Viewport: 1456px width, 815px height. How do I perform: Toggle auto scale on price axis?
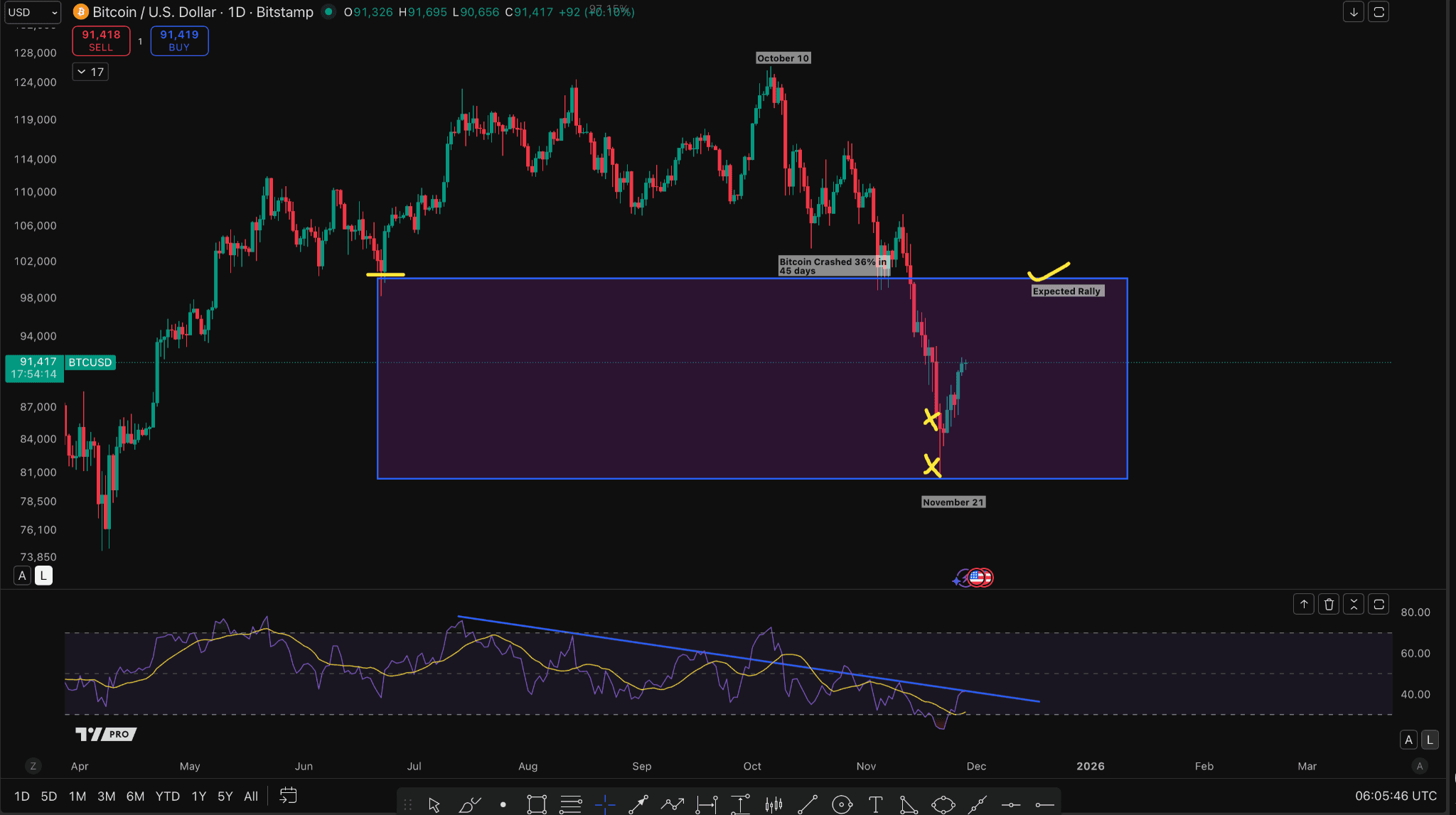pos(22,576)
